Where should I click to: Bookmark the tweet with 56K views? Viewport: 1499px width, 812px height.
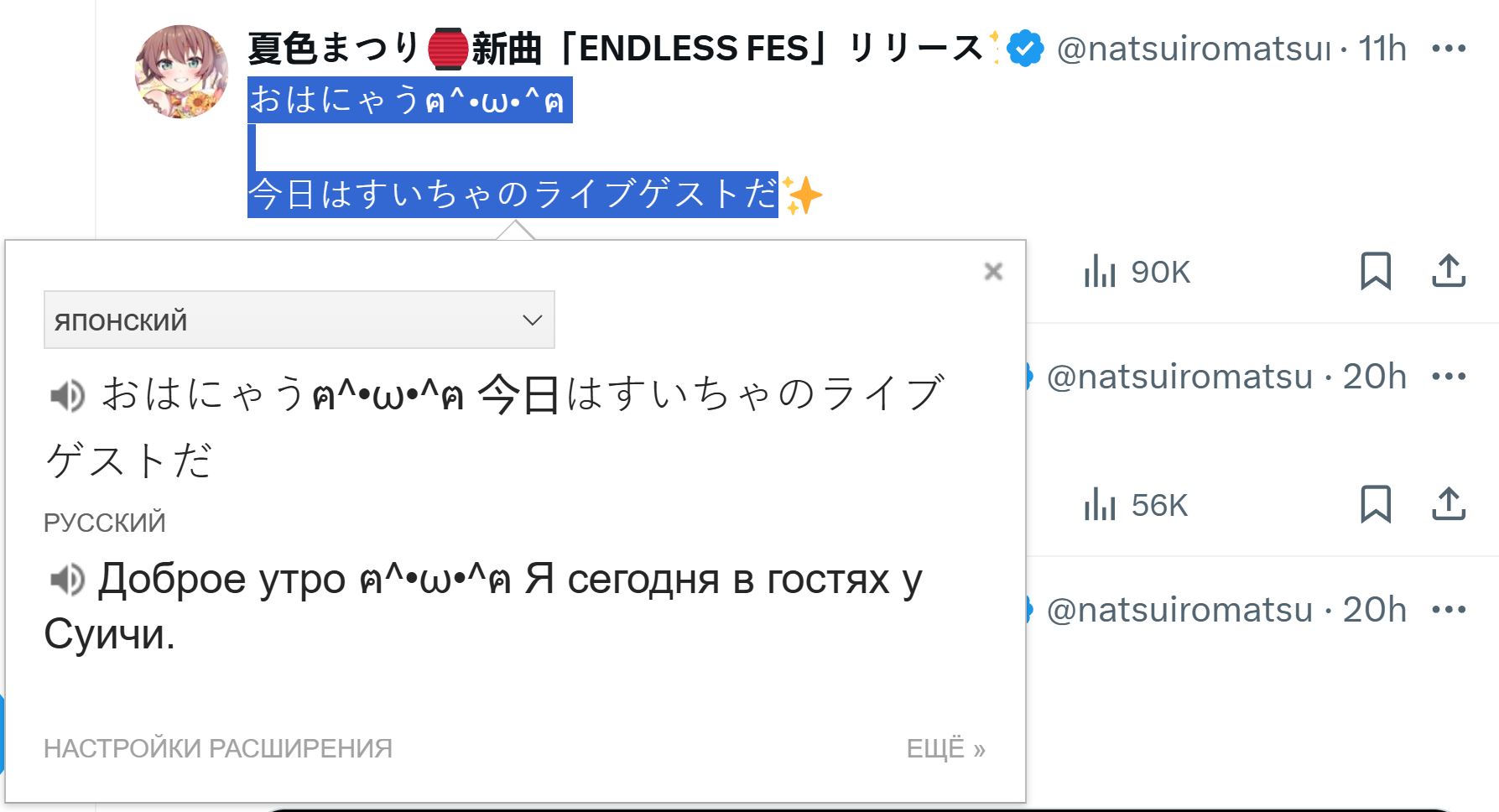tap(1375, 504)
